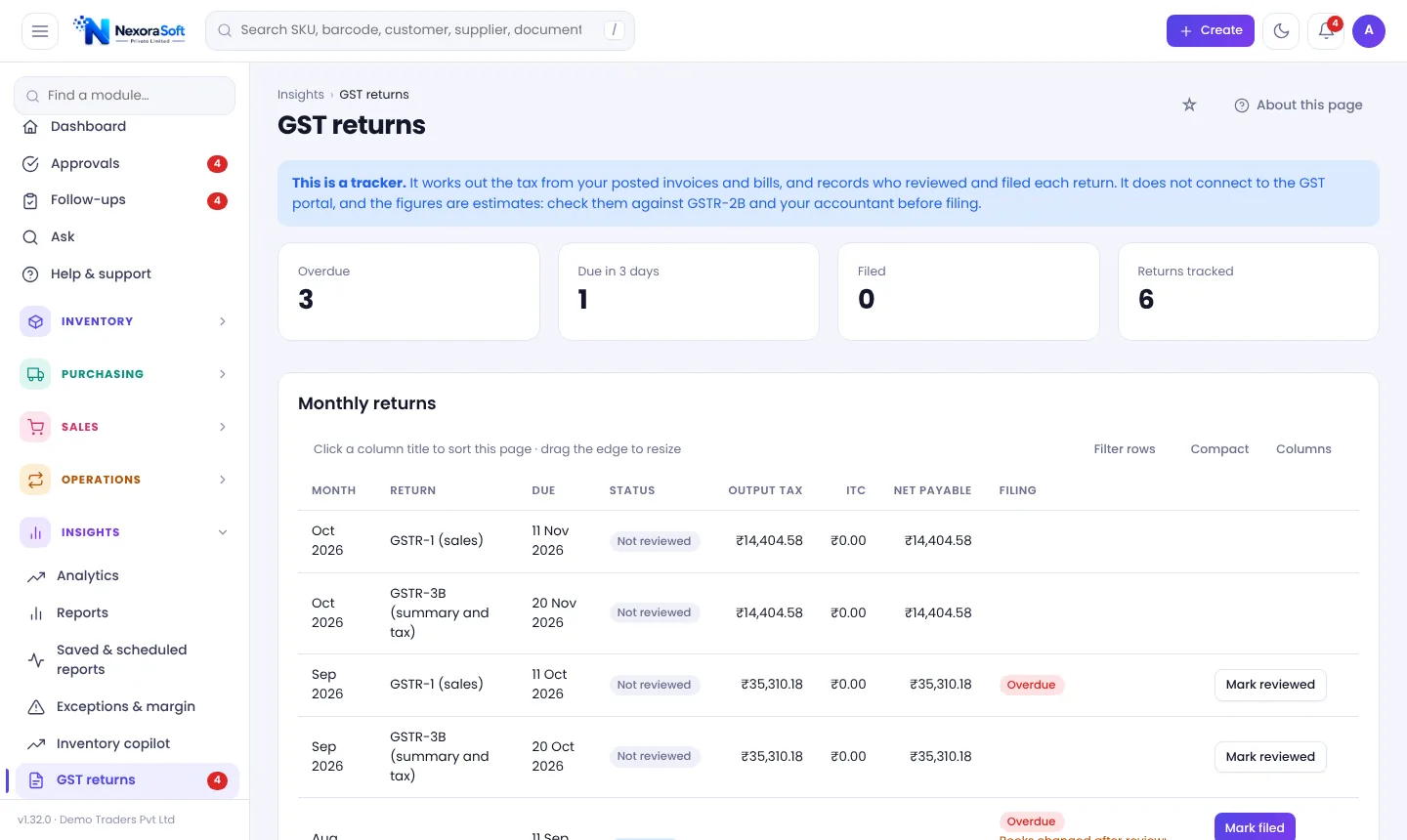Mark Sep GSTR-3B reviewed

click(1270, 757)
